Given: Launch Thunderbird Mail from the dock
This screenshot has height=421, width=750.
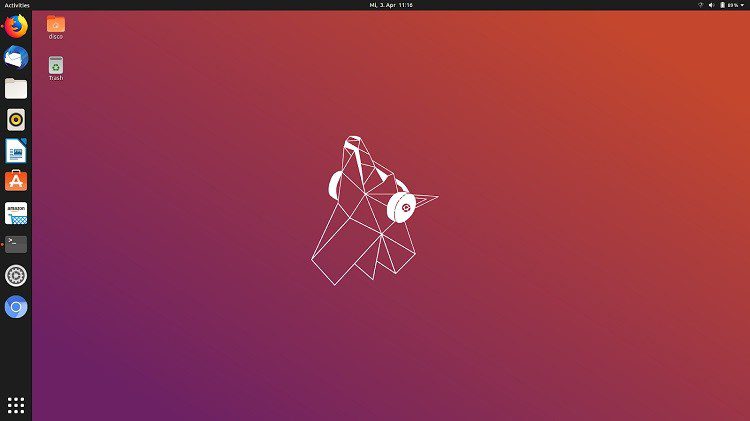Looking at the screenshot, I should [x=16, y=57].
